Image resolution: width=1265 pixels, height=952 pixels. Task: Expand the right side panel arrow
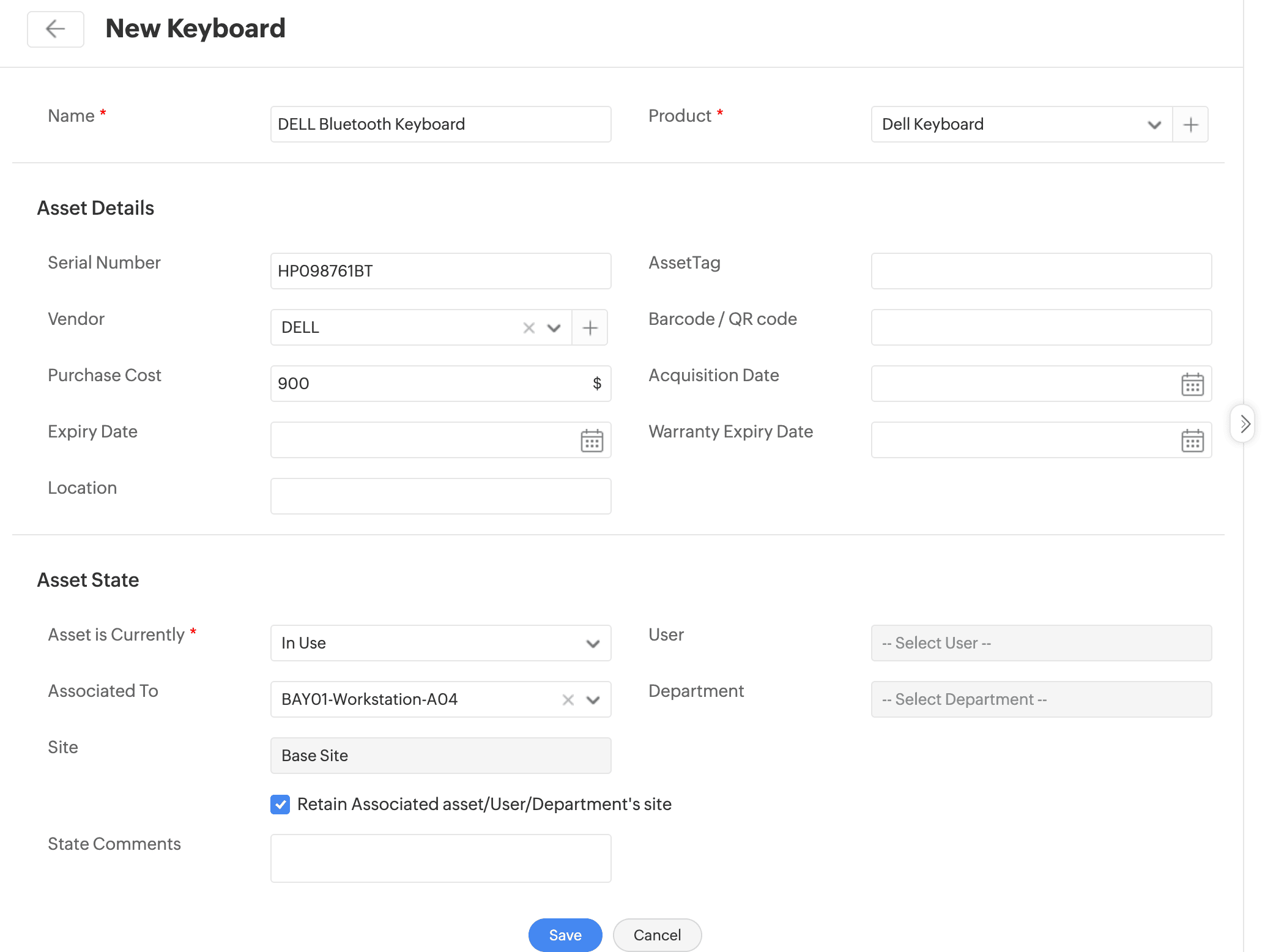click(x=1244, y=423)
